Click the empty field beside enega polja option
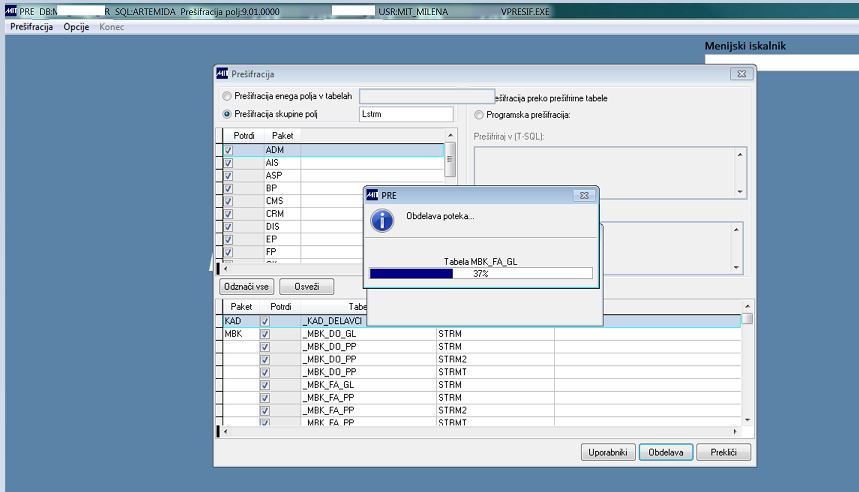The height and width of the screenshot is (492, 859). [x=427, y=96]
